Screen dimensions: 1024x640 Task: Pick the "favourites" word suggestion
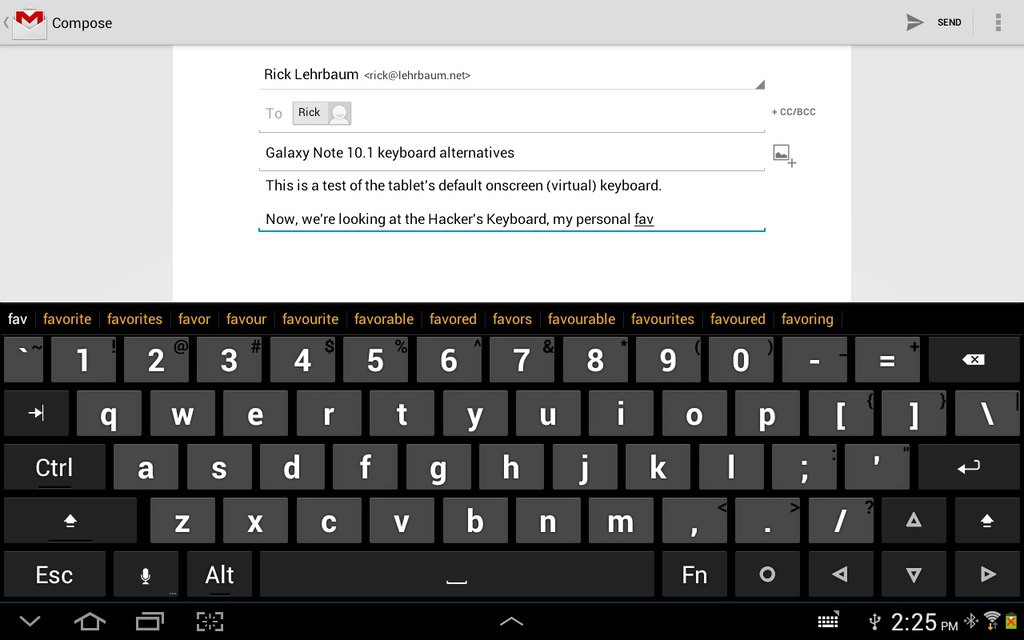(662, 319)
